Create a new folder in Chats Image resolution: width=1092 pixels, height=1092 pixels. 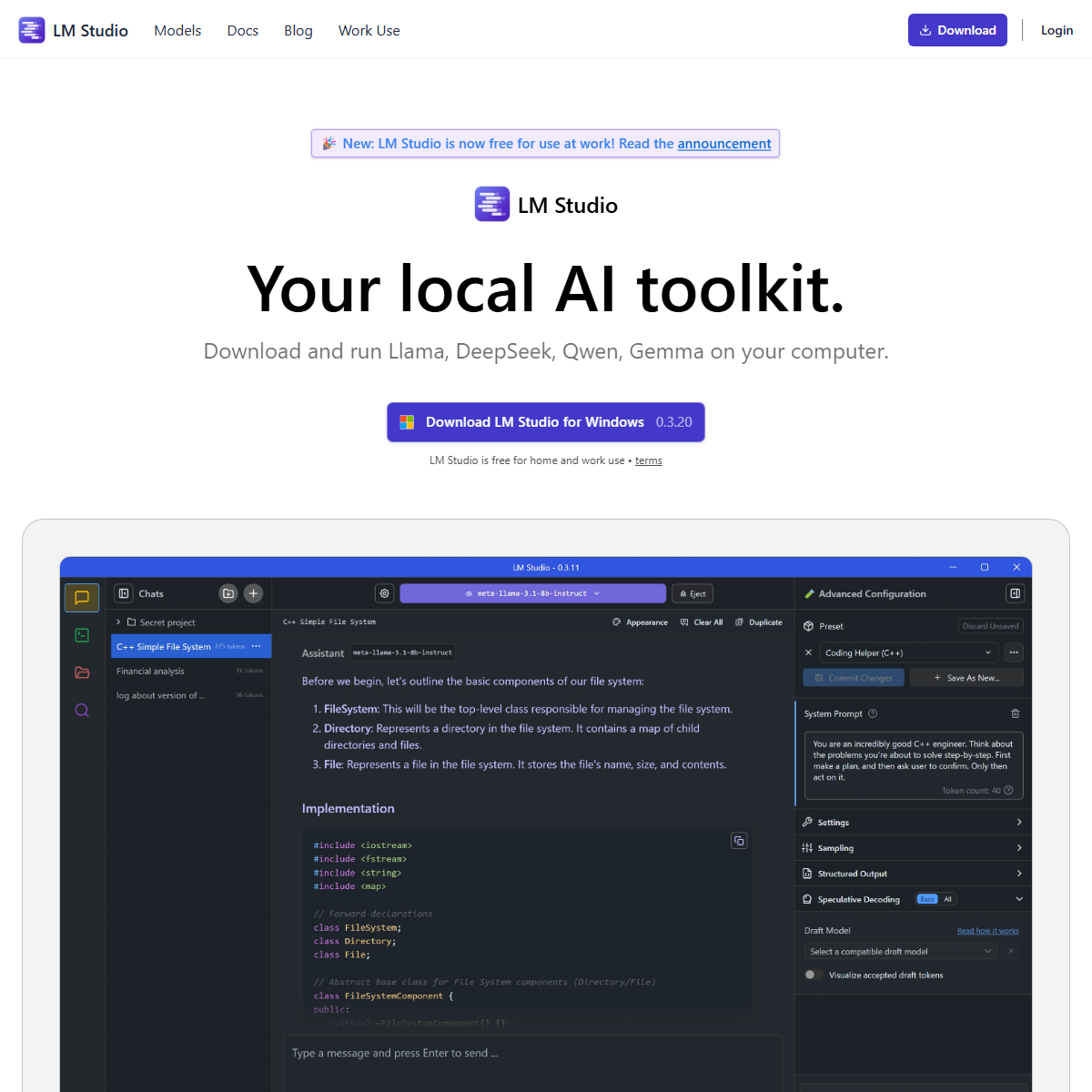228,593
